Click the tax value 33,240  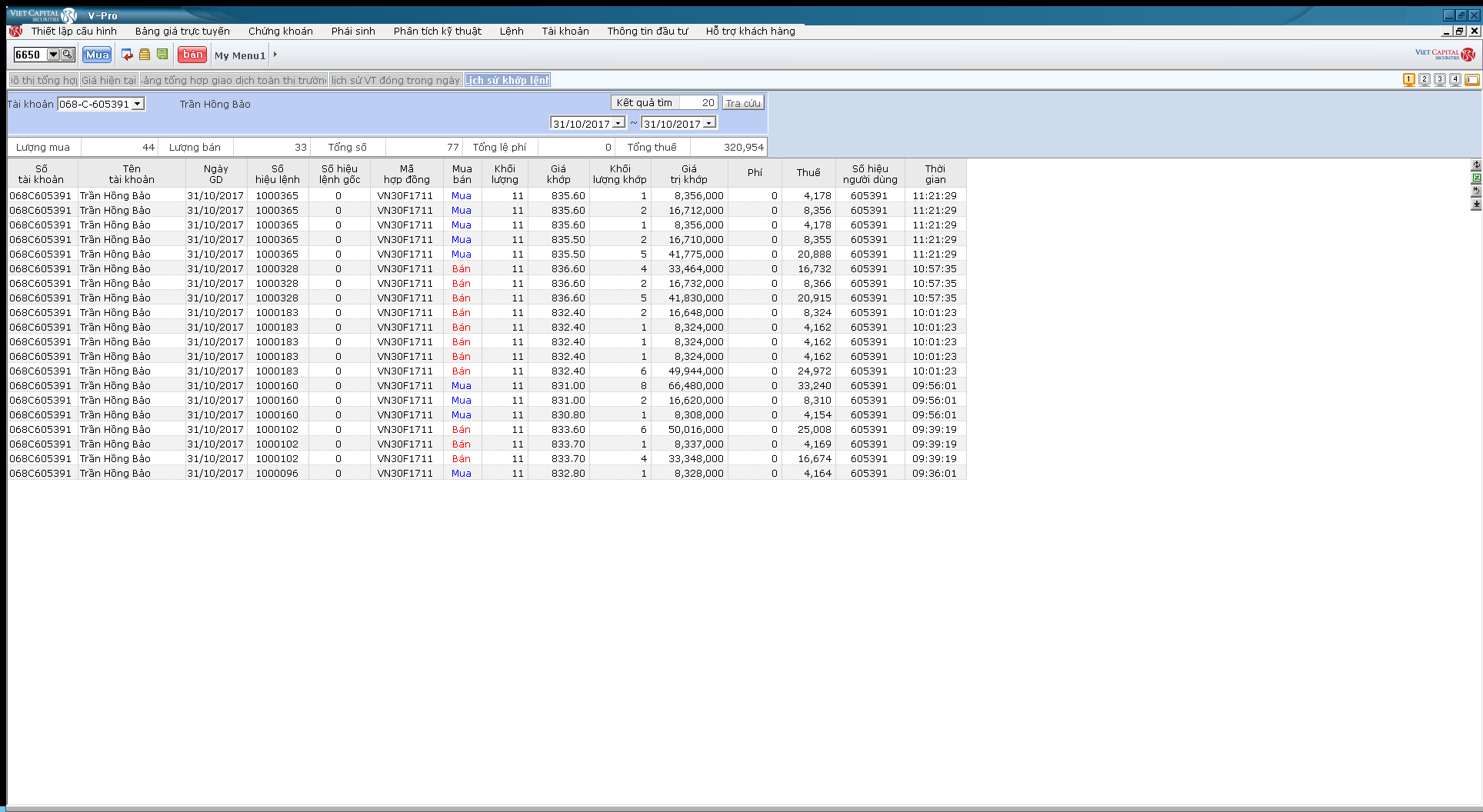(x=808, y=385)
